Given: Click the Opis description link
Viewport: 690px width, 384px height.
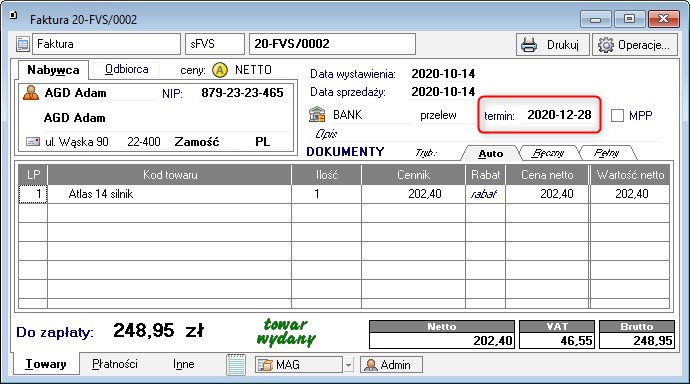Looking at the screenshot, I should (326, 134).
